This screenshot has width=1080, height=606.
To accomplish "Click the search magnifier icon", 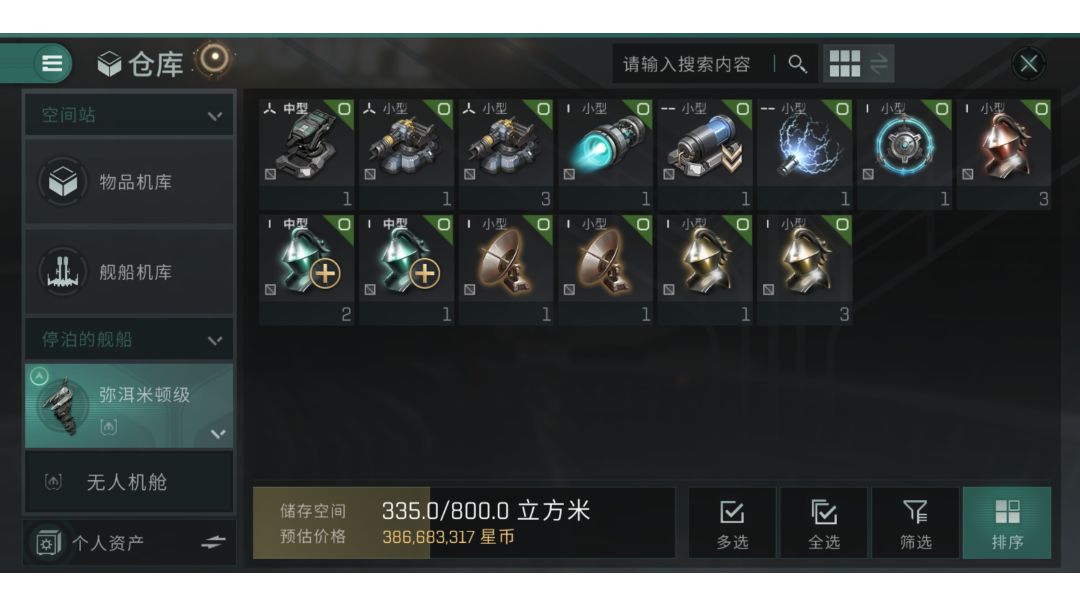I will tap(798, 64).
